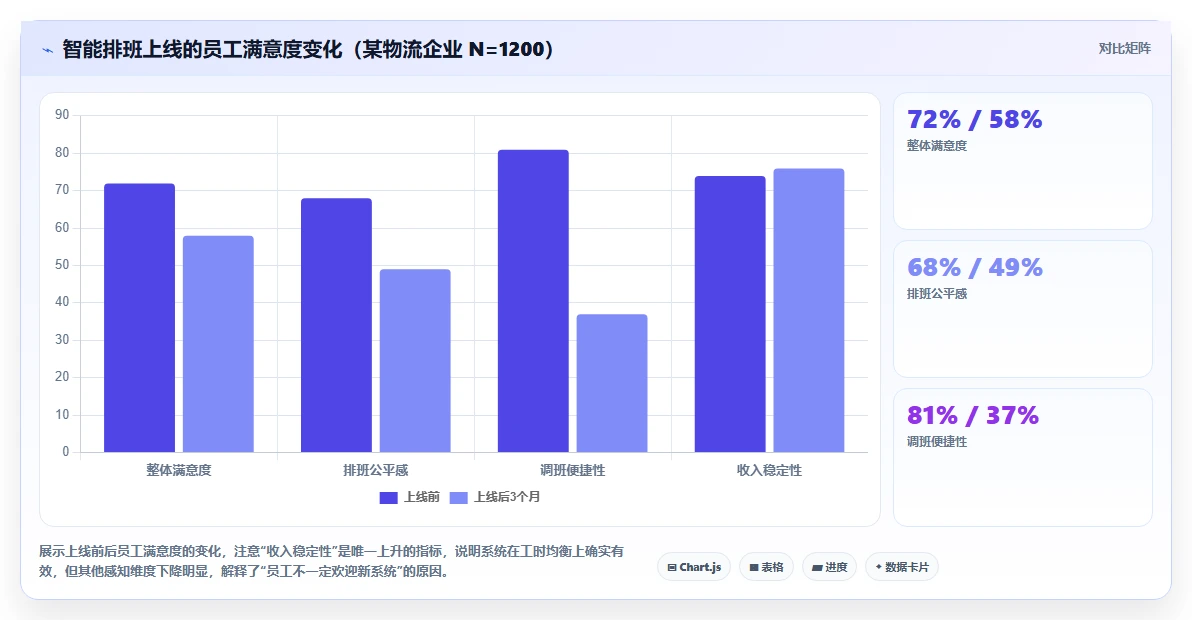Image resolution: width=1192 pixels, height=620 pixels.
Task: Click the 上线前 bar for 收入稳定性
Action: pos(730,314)
